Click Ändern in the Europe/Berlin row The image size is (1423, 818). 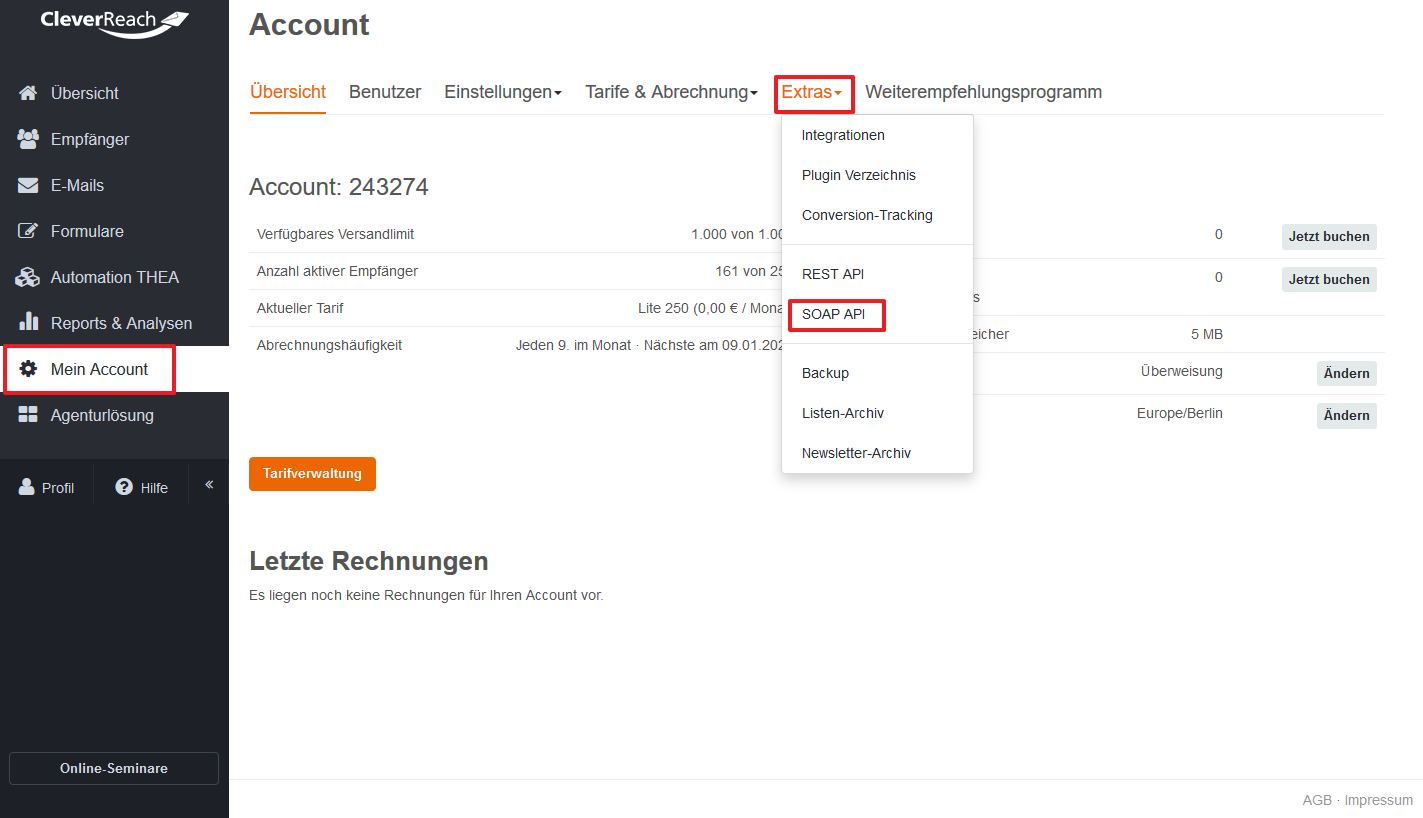click(1346, 415)
